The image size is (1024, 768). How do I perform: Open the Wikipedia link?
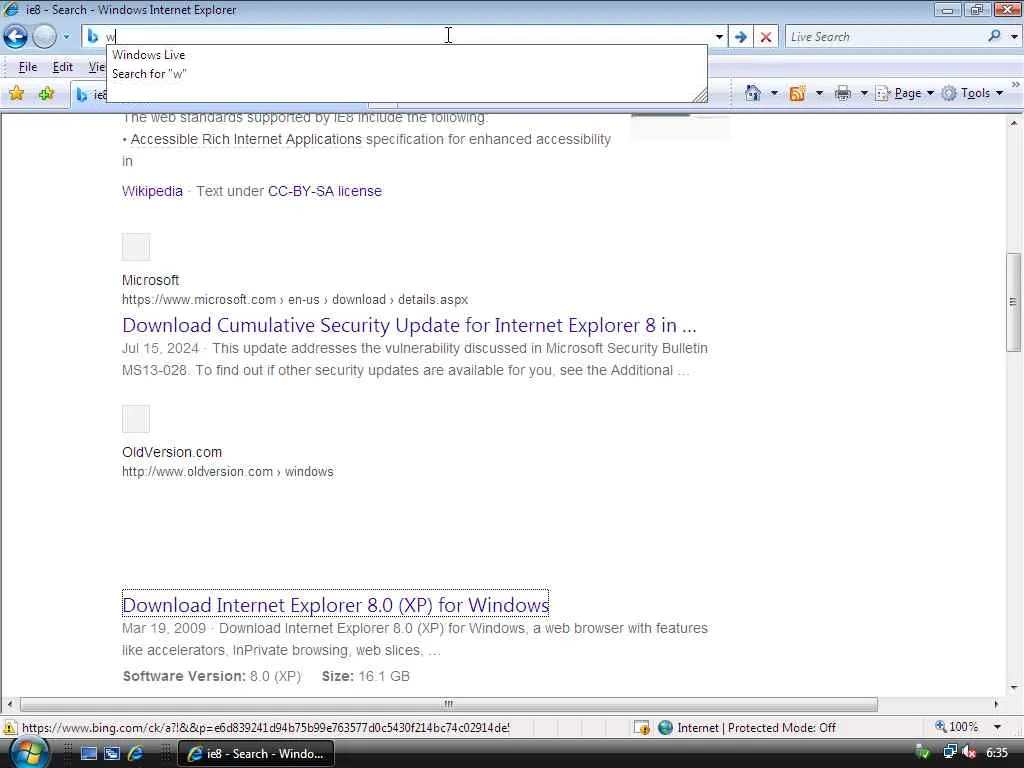pyautogui.click(x=152, y=191)
